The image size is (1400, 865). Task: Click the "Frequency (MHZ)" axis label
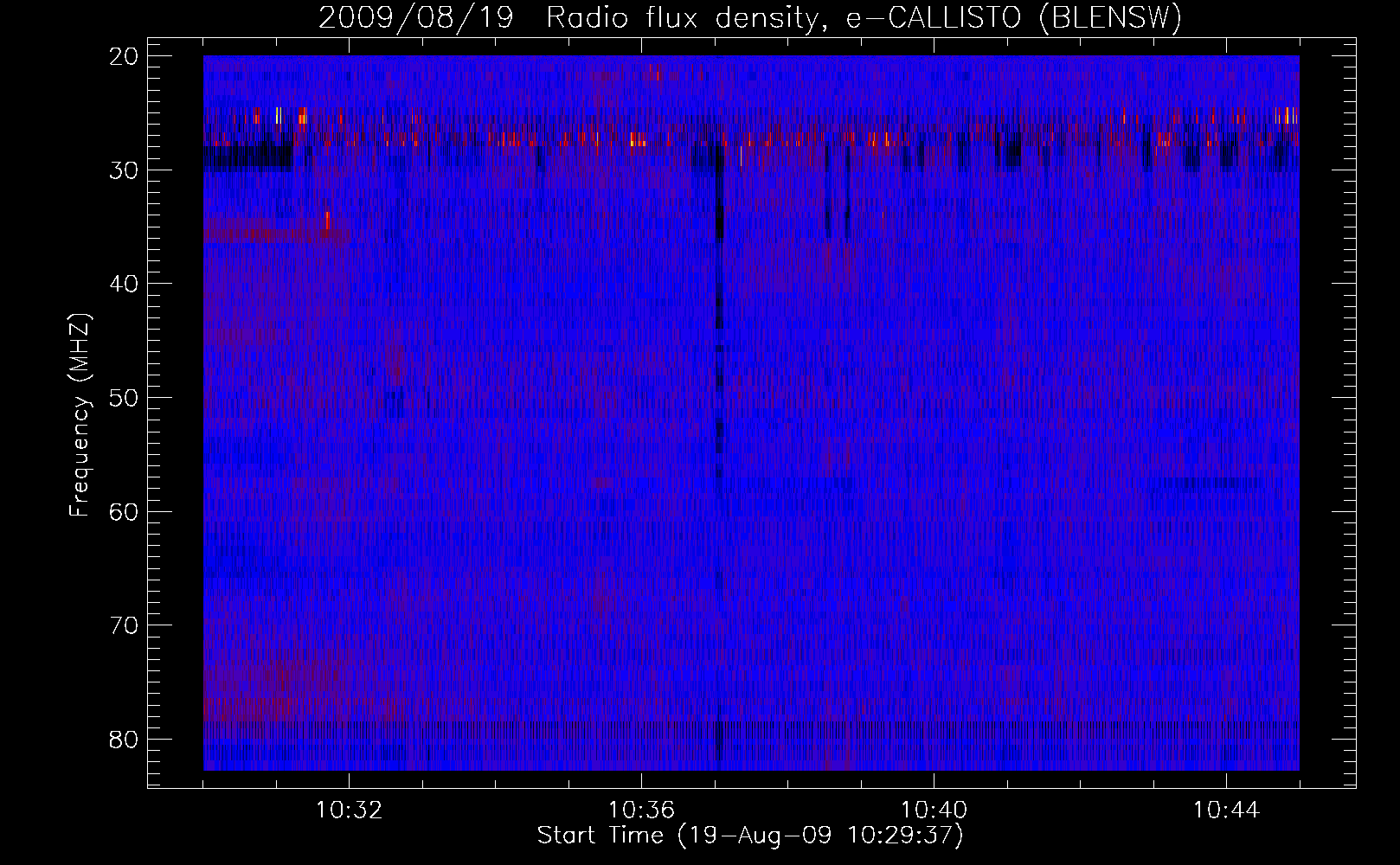coord(80,415)
